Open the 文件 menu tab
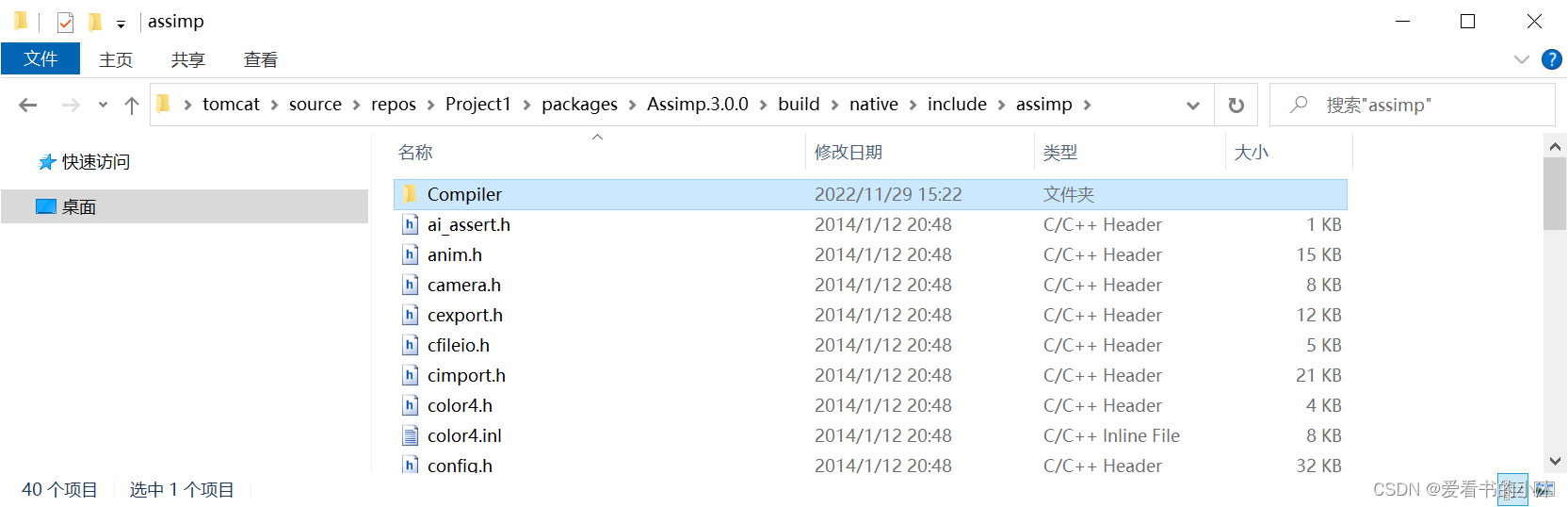The height and width of the screenshot is (507, 1568). [40, 59]
